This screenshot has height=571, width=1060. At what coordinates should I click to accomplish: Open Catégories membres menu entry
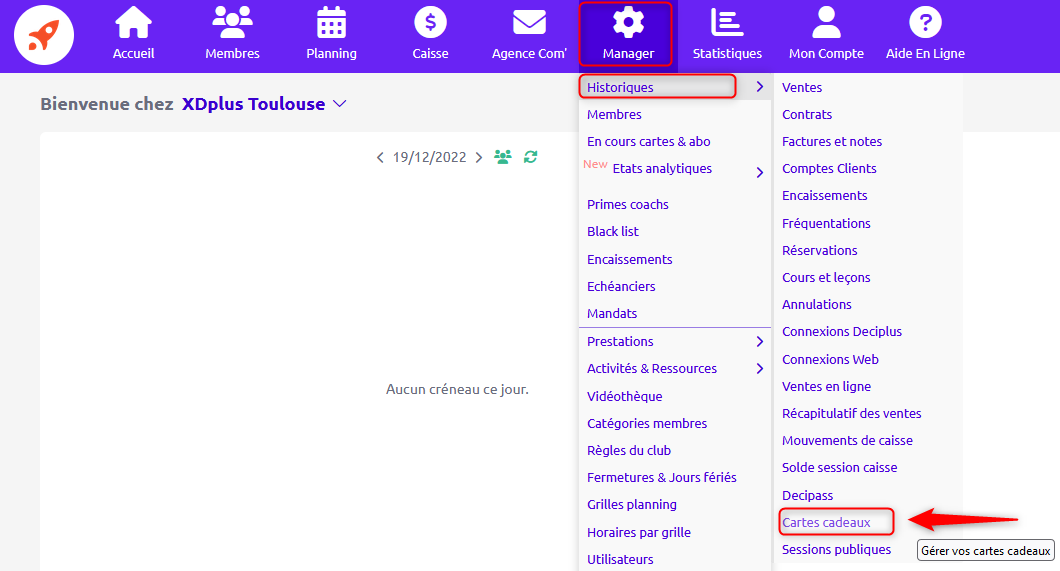[x=647, y=424]
